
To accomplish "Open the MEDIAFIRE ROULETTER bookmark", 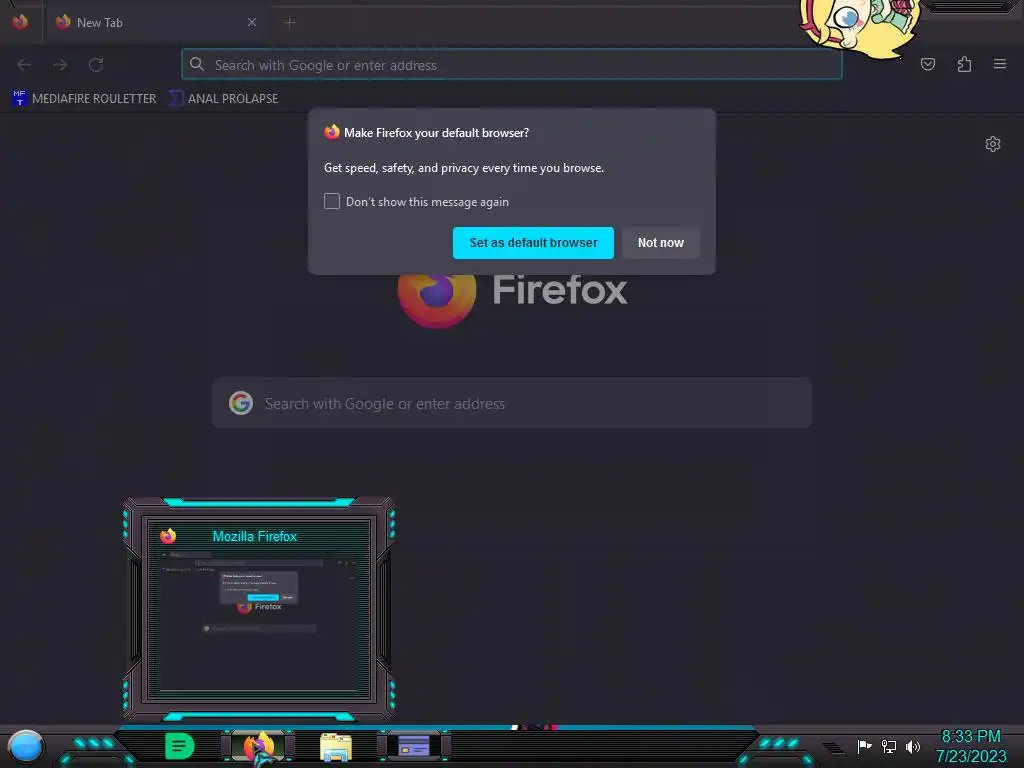I will (84, 99).
